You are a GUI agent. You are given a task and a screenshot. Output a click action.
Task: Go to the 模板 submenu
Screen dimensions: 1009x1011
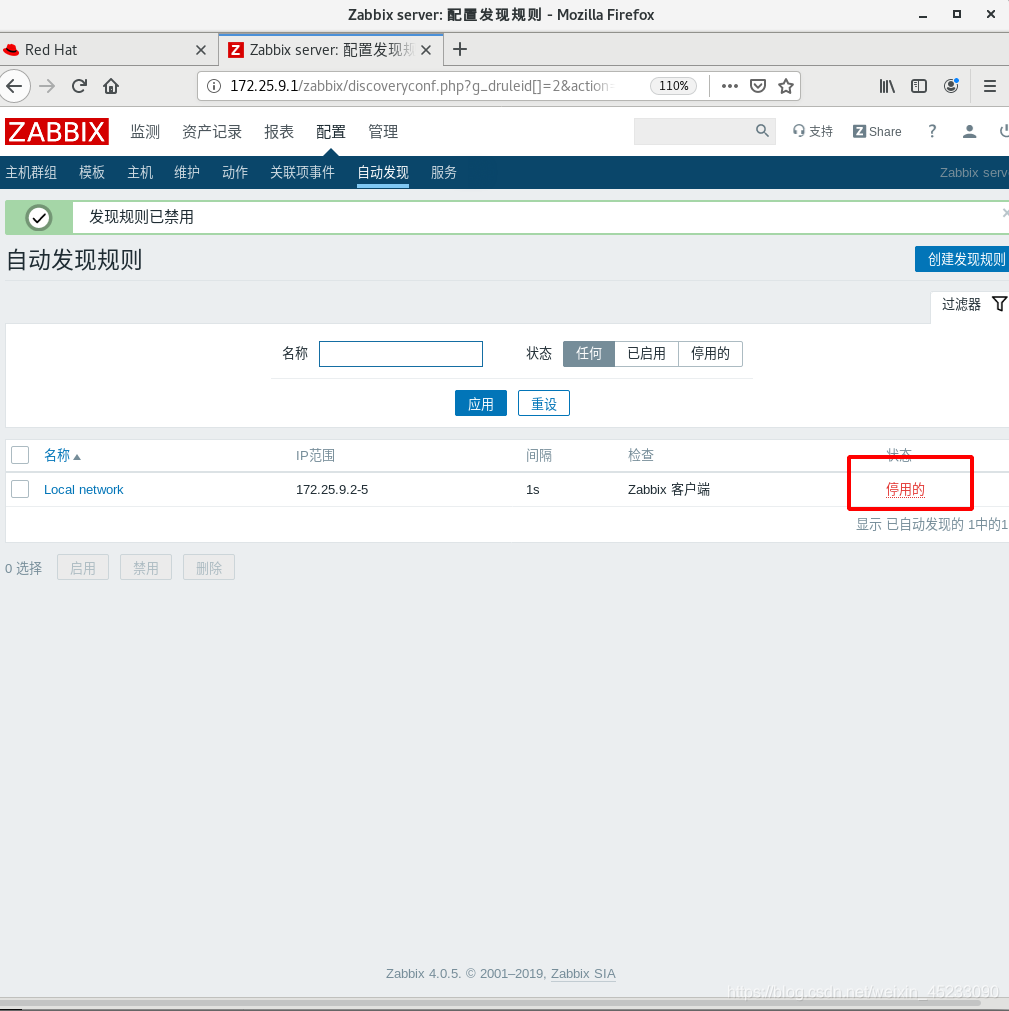point(92,172)
